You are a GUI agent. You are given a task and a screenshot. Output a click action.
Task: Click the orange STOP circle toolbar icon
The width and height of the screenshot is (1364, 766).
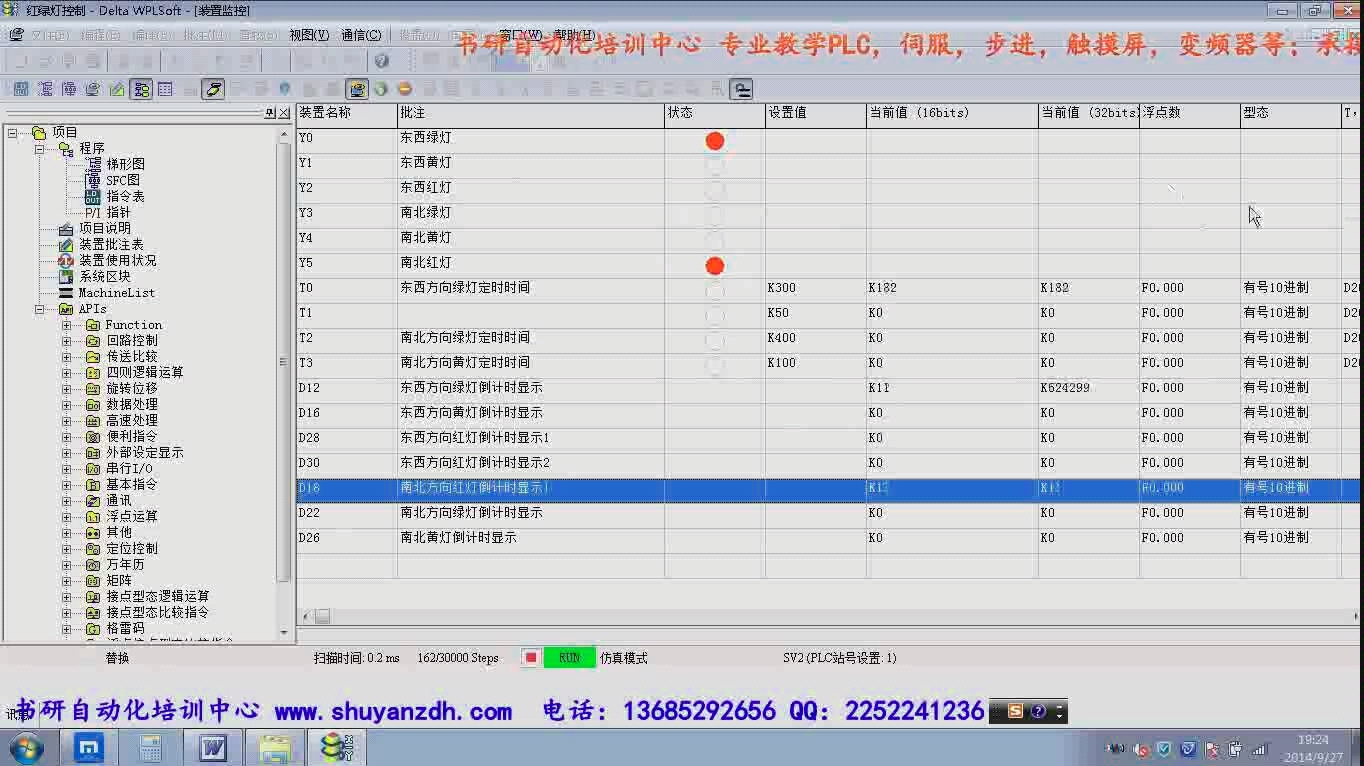405,89
